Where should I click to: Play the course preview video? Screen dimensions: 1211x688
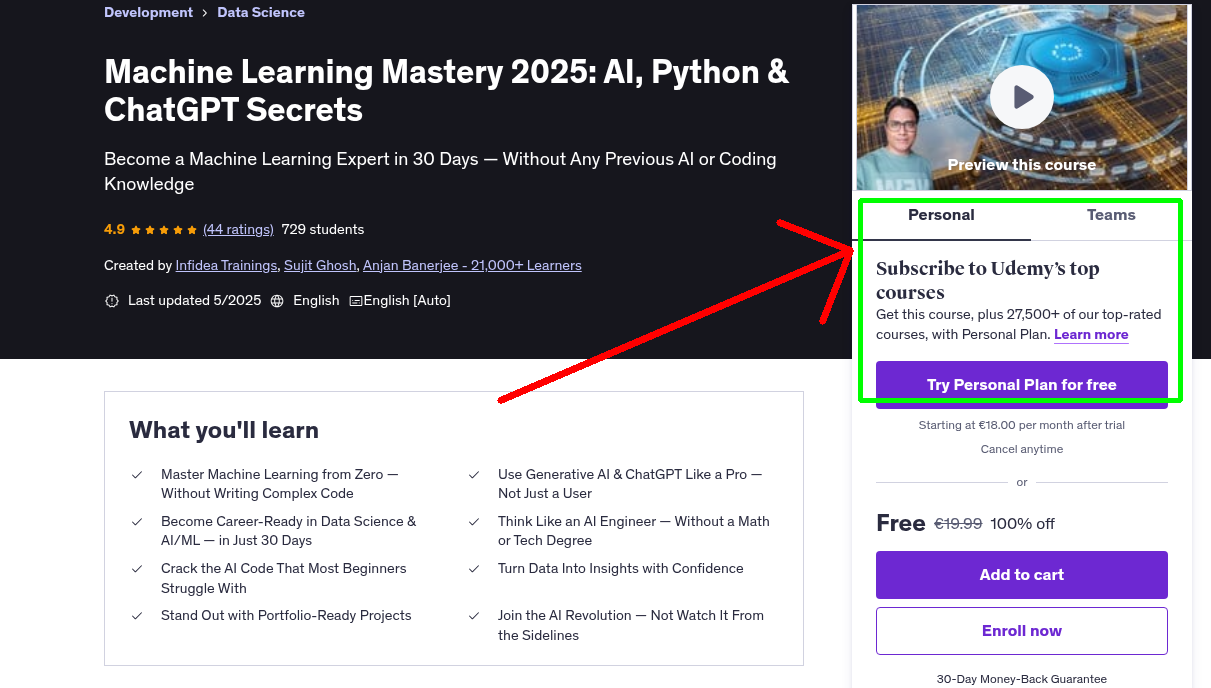point(1021,97)
